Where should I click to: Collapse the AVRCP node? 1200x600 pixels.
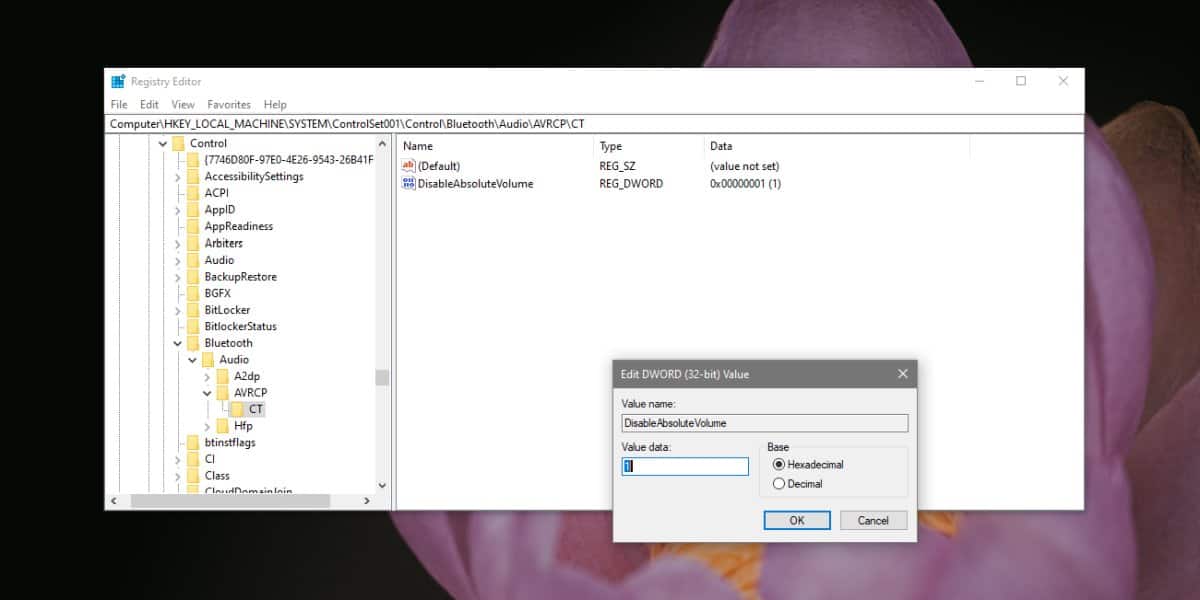tap(207, 393)
